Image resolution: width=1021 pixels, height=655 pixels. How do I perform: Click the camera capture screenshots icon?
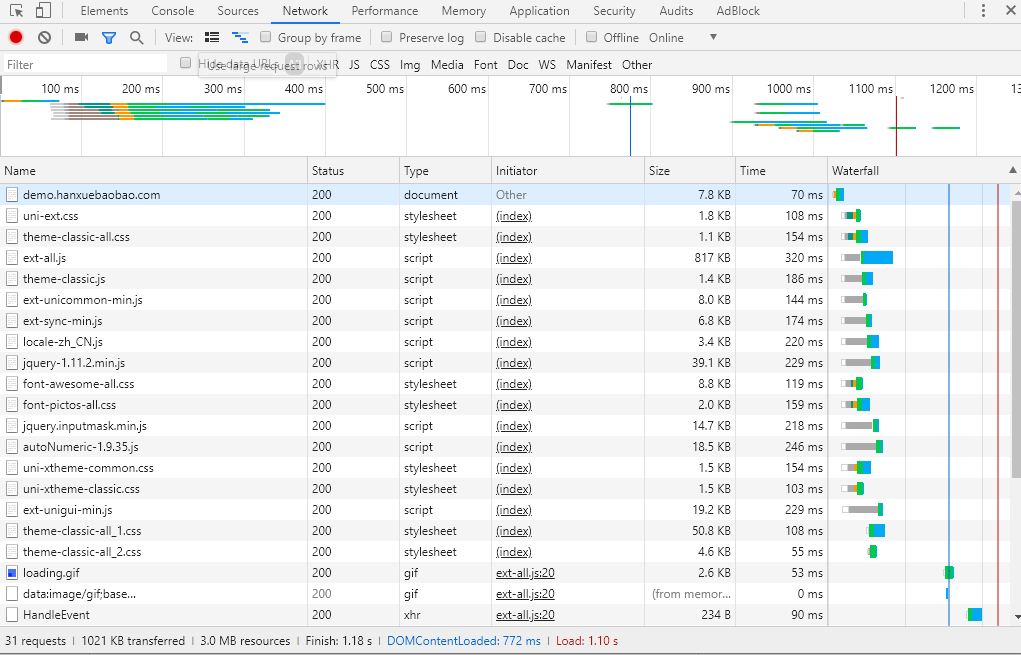click(x=81, y=38)
